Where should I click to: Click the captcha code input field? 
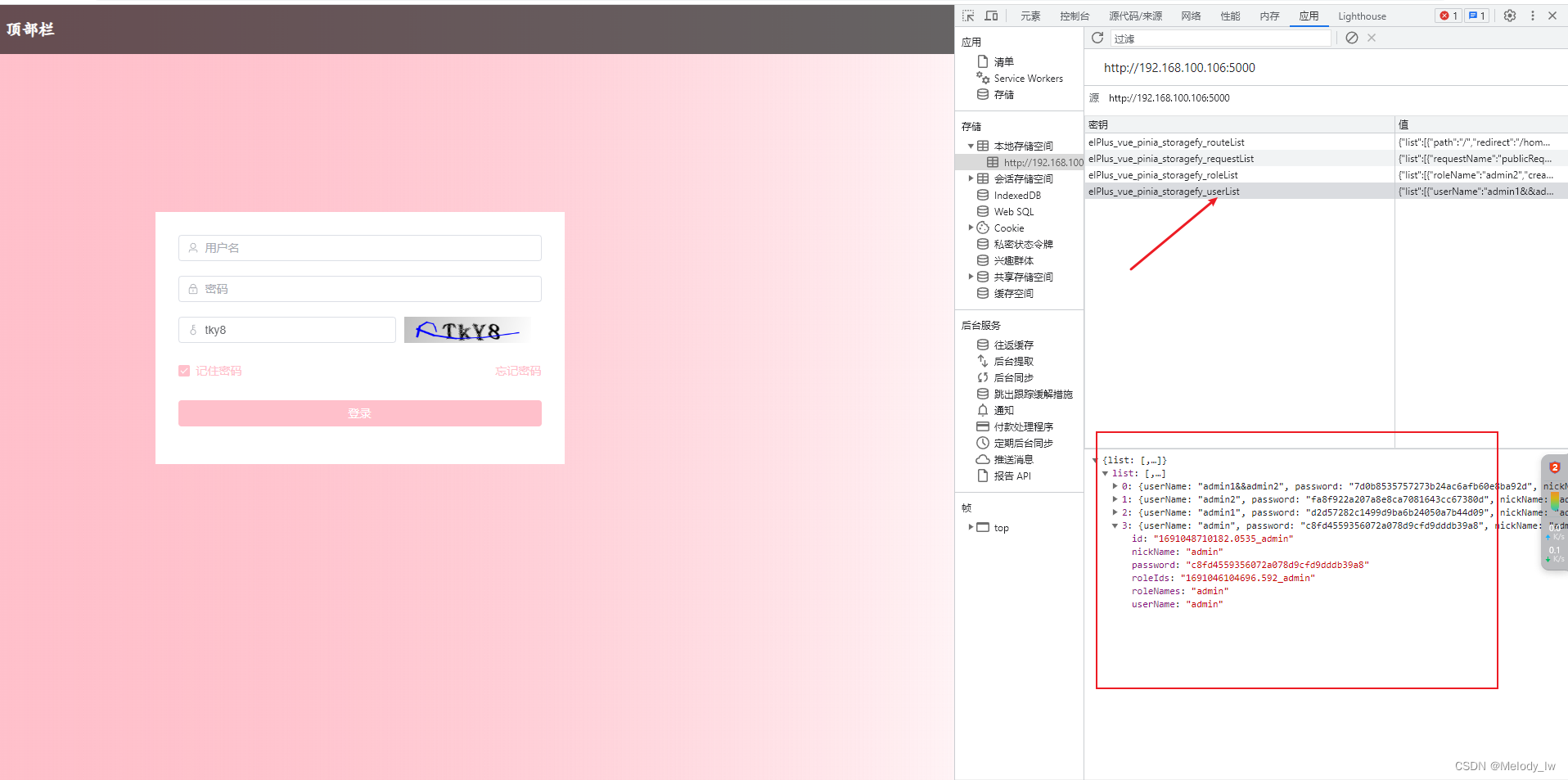[x=287, y=330]
